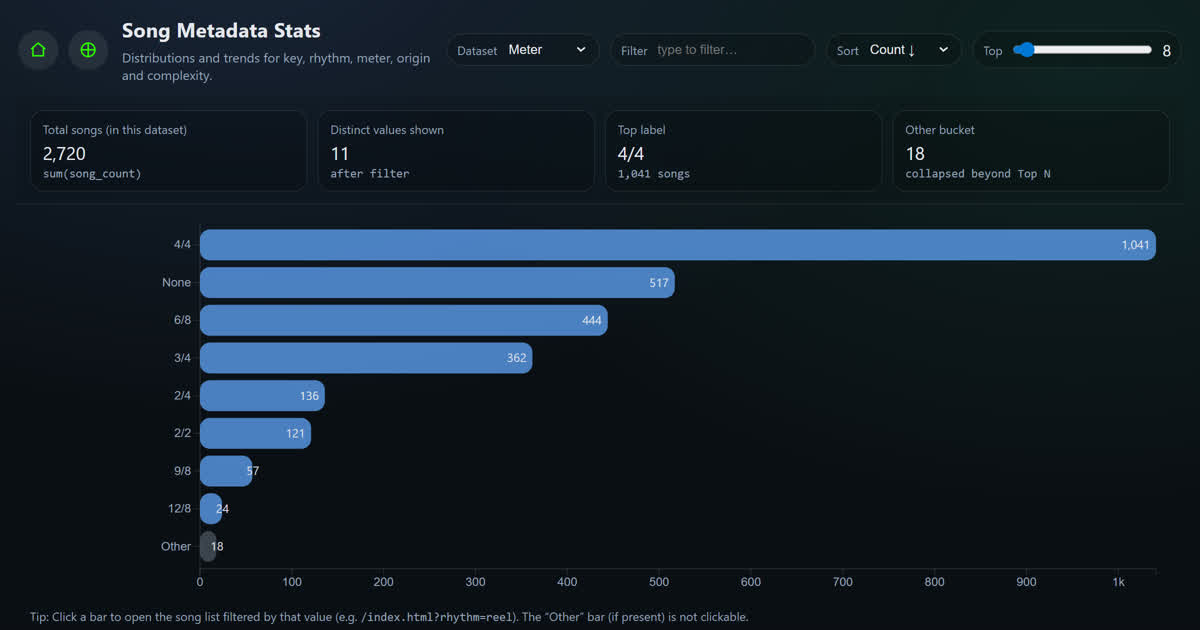This screenshot has width=1200, height=630.
Task: Adjust the Top N slider handle
Action: [x=1026, y=48]
